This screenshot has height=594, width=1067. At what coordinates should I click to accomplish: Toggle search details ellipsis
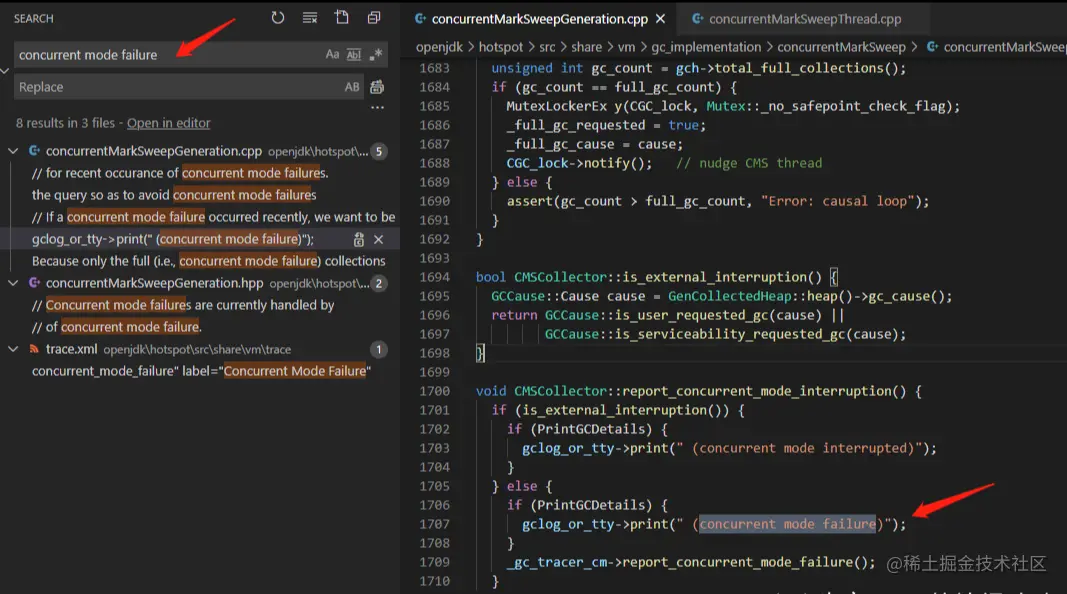click(378, 108)
